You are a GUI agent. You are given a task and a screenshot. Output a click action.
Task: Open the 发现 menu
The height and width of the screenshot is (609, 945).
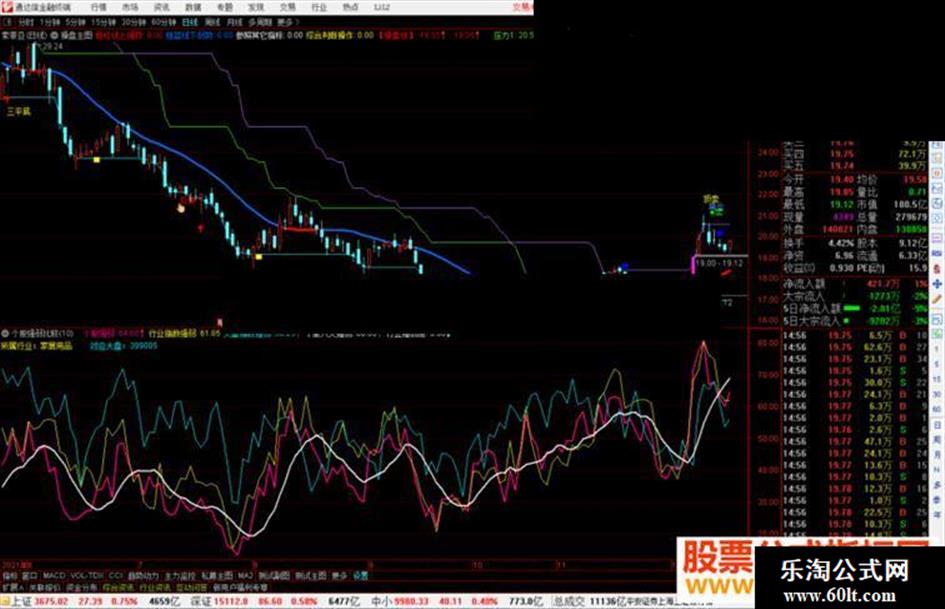256,7
